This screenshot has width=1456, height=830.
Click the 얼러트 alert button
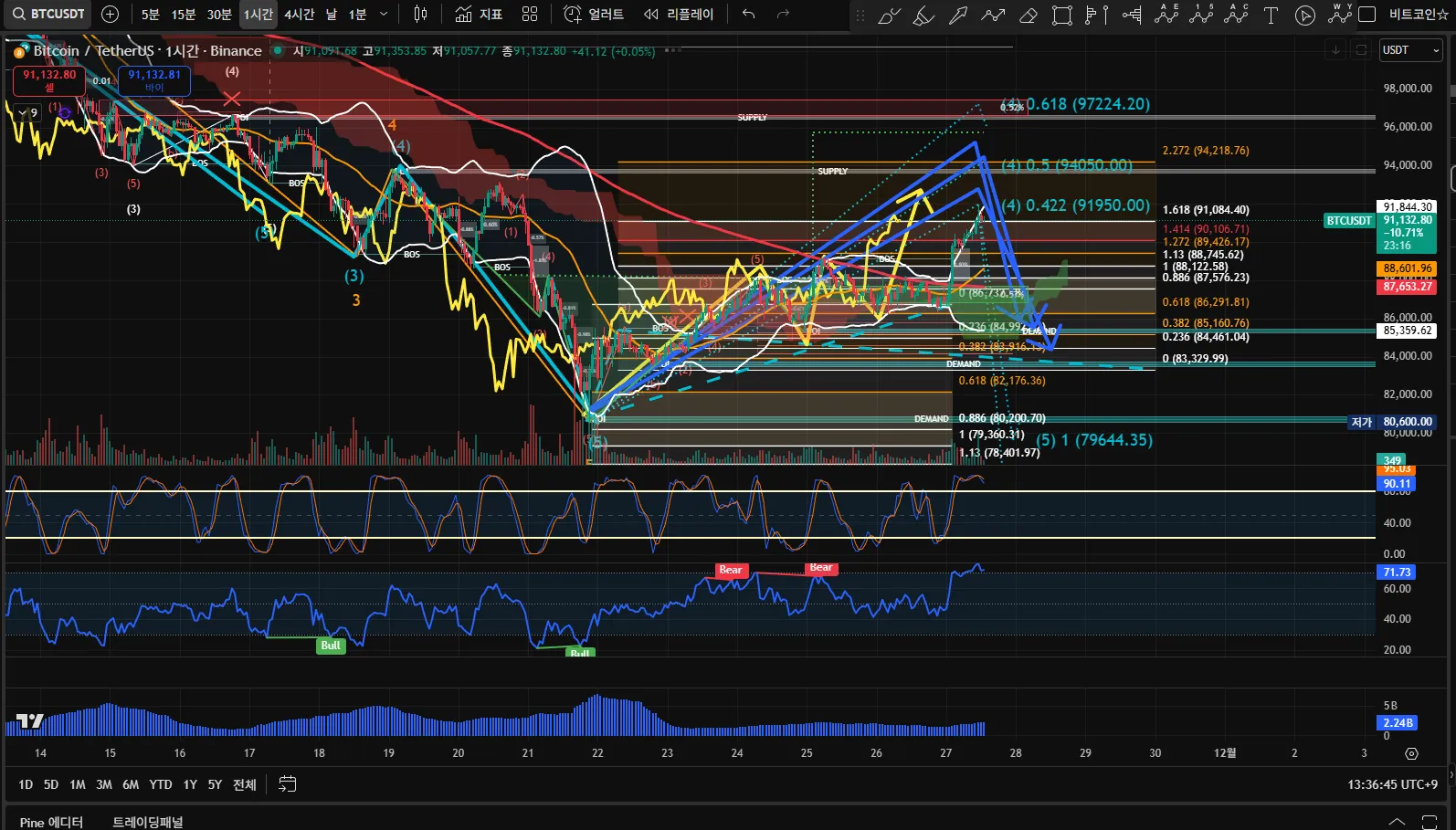[594, 14]
